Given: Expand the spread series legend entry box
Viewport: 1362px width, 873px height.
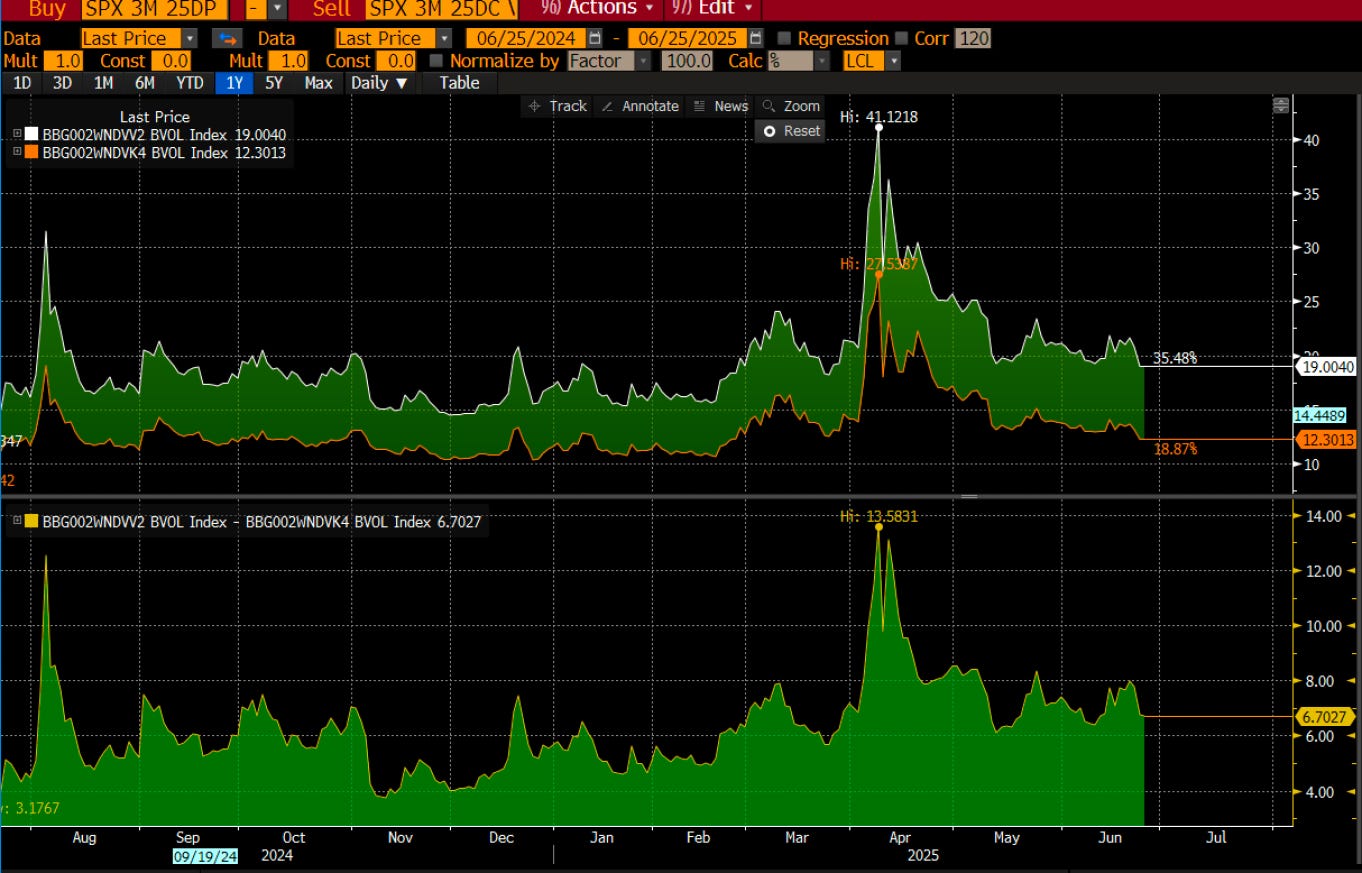Looking at the screenshot, I should coord(16,521).
